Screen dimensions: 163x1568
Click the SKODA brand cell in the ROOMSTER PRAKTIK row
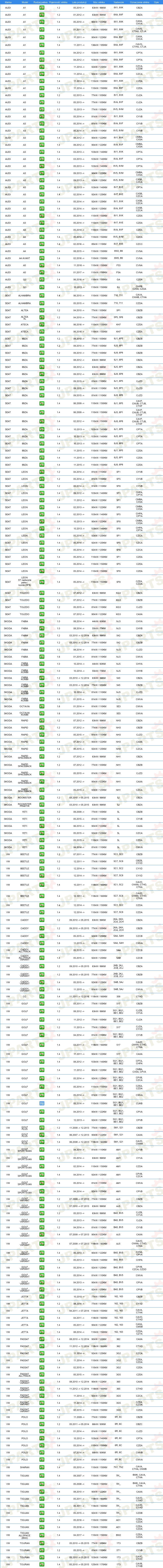[x=8, y=805]
